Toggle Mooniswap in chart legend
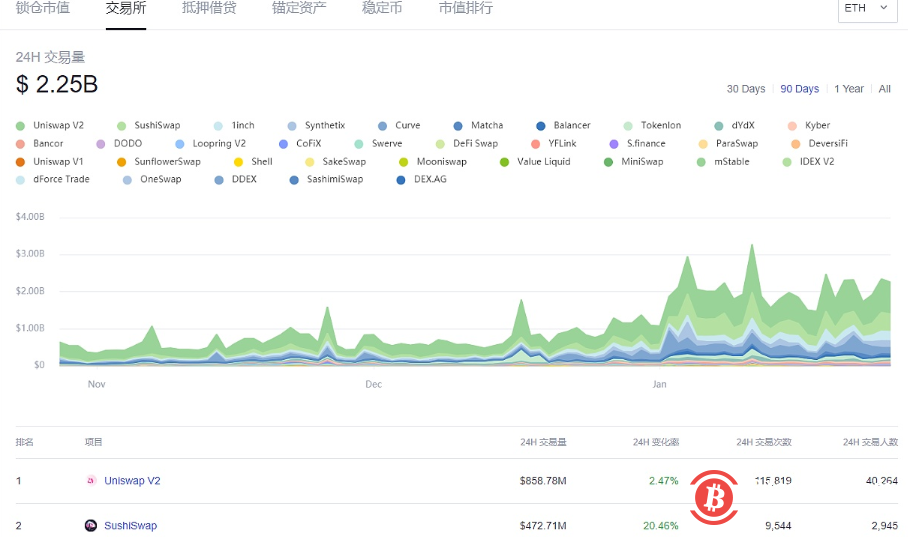Viewport: 908px width, 537px height. tap(433, 162)
